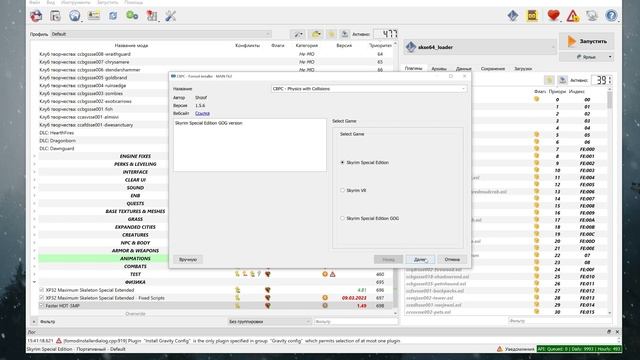Click the flag icon of plugin index 00
Viewport: 640px width, 360px height.
coord(537,99)
